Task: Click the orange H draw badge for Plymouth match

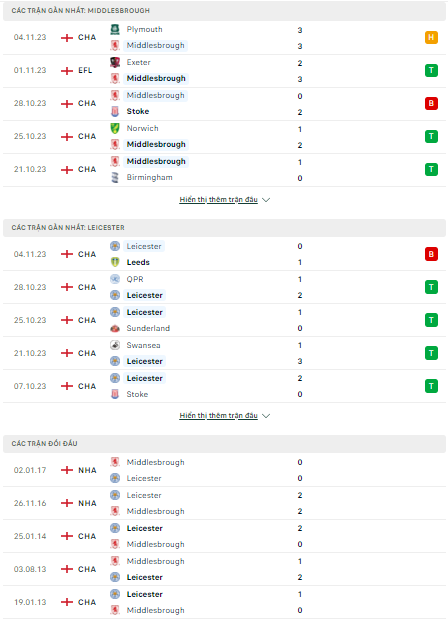Action: [x=431, y=37]
